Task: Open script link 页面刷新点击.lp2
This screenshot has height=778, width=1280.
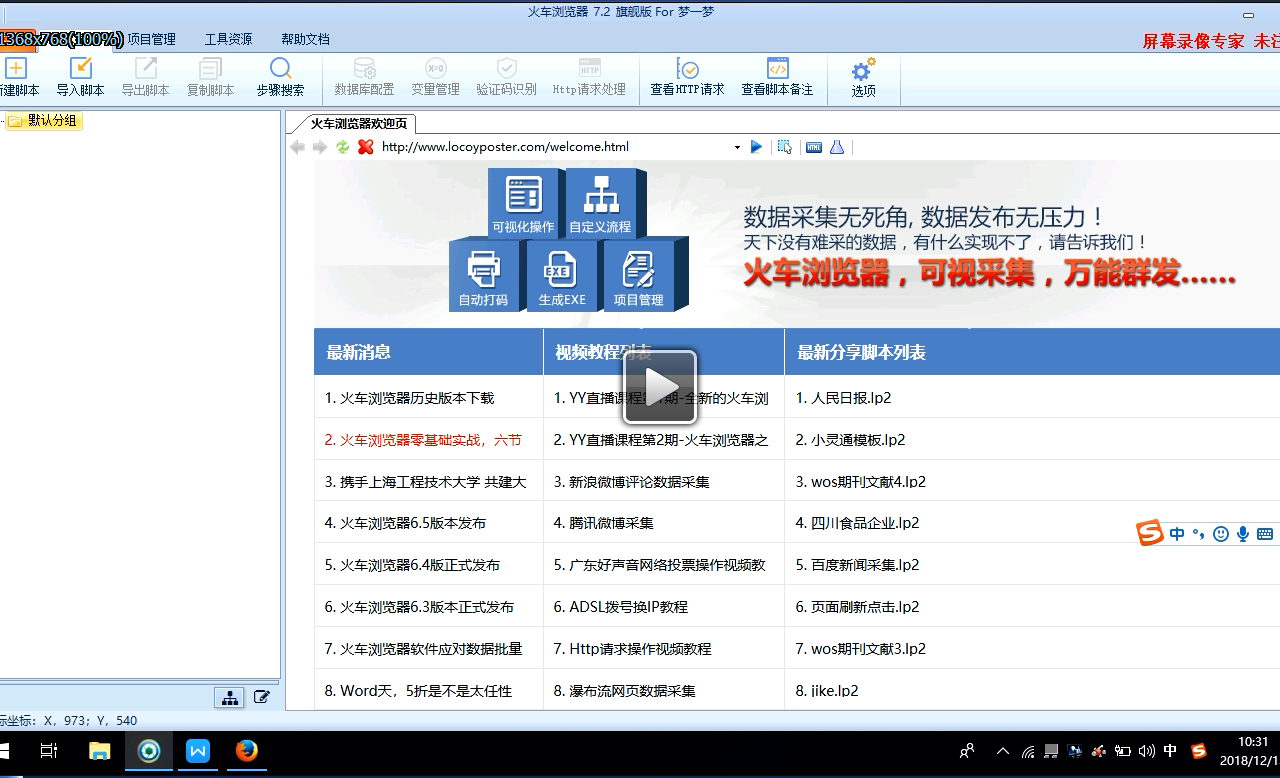Action: [x=865, y=607]
